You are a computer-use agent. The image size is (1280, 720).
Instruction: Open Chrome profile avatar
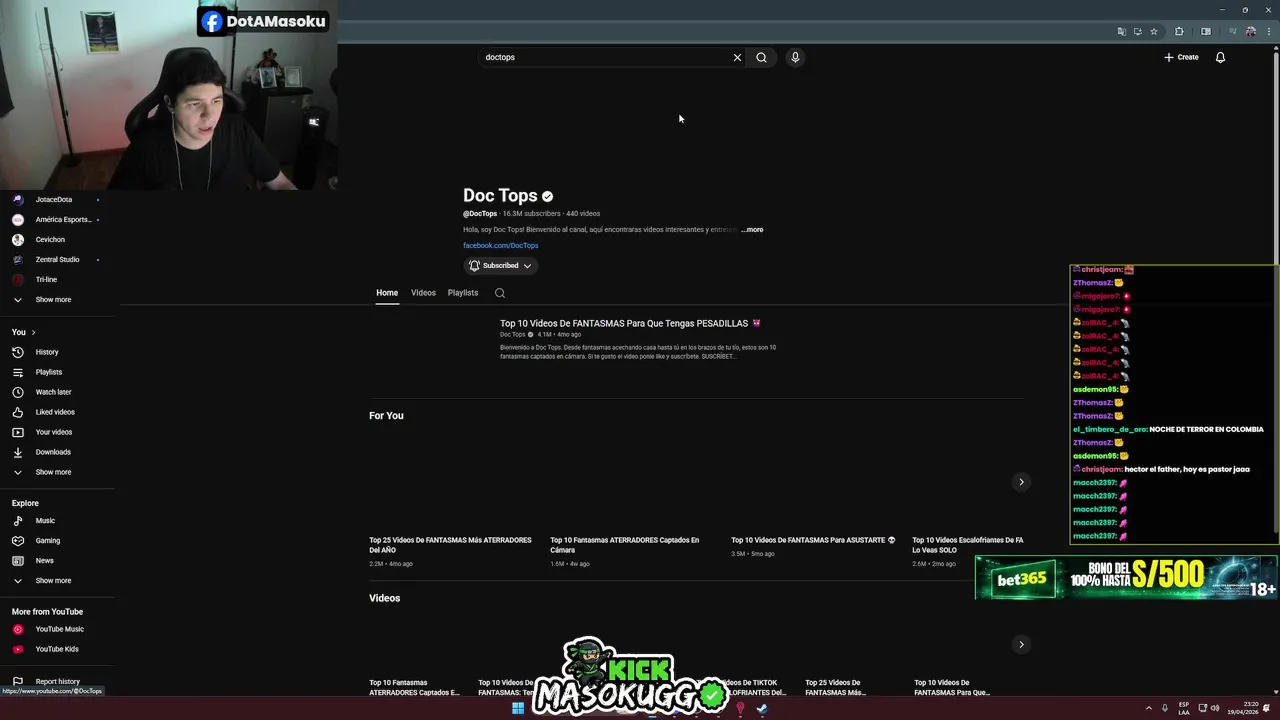coord(1250,31)
